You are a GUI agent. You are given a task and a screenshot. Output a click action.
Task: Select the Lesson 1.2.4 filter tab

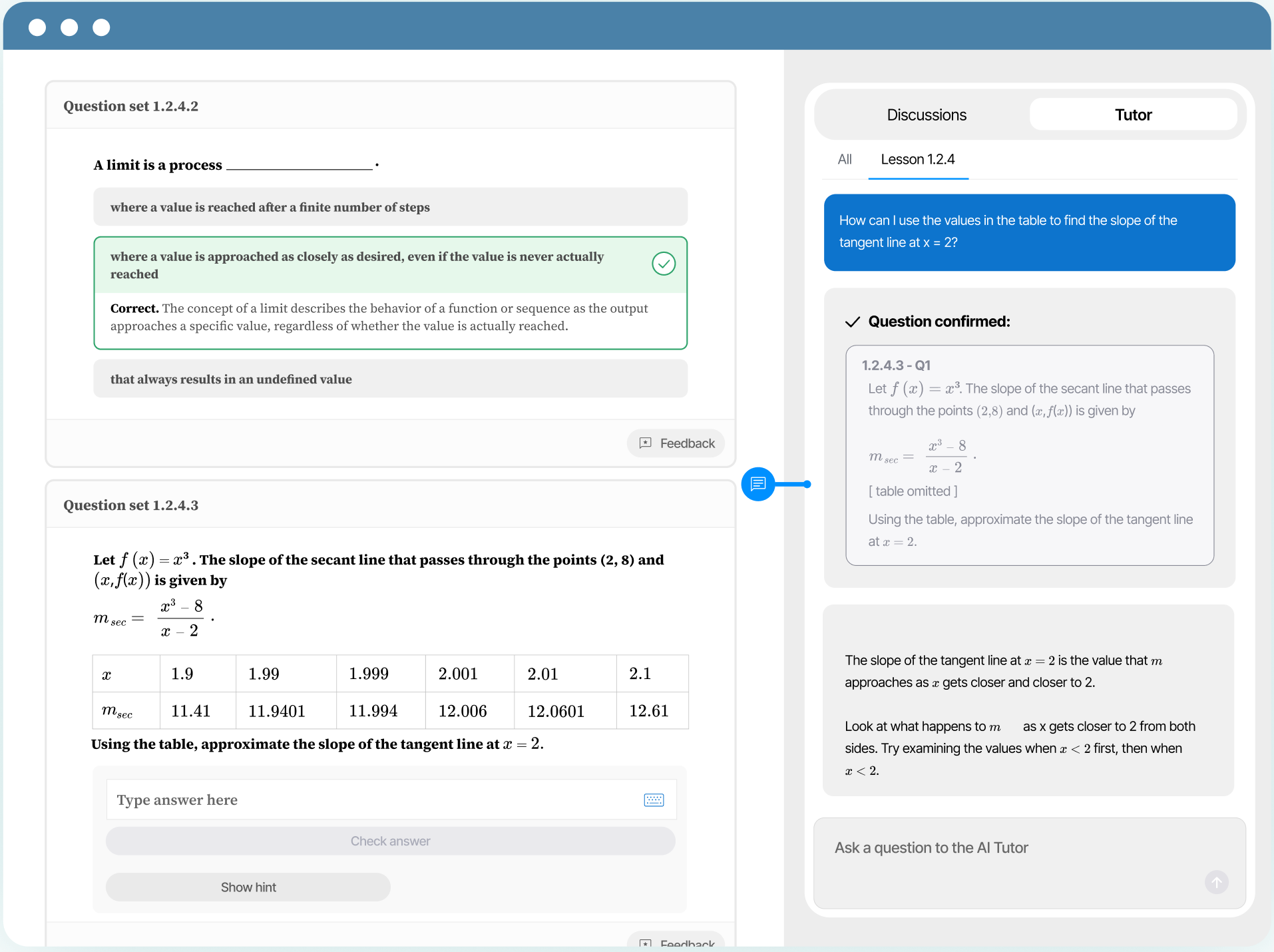917,160
